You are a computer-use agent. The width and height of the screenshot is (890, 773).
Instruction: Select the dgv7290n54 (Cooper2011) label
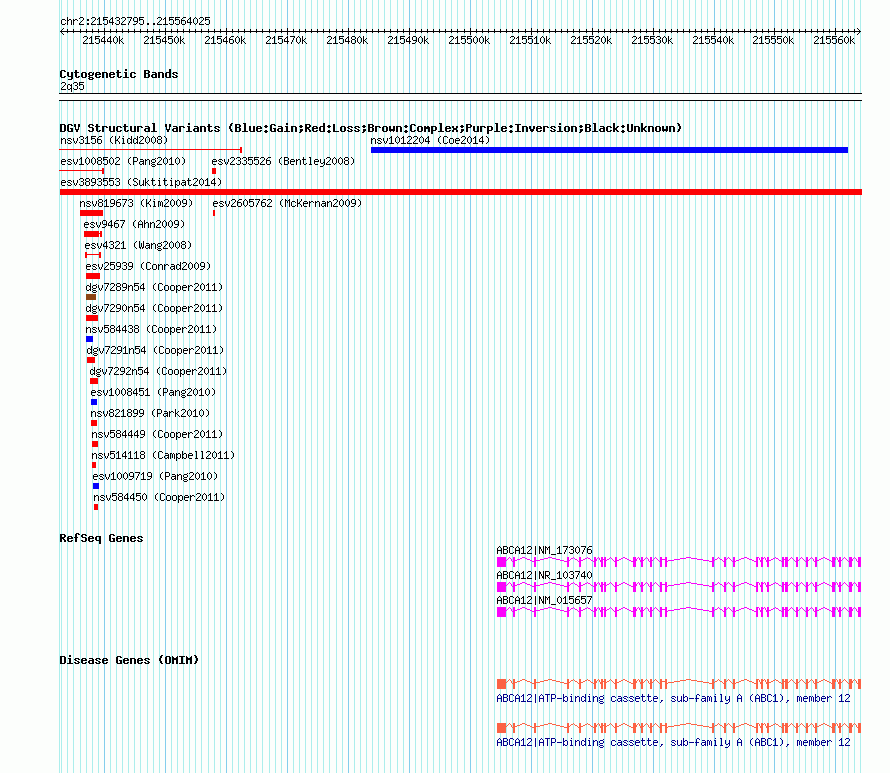[154, 308]
